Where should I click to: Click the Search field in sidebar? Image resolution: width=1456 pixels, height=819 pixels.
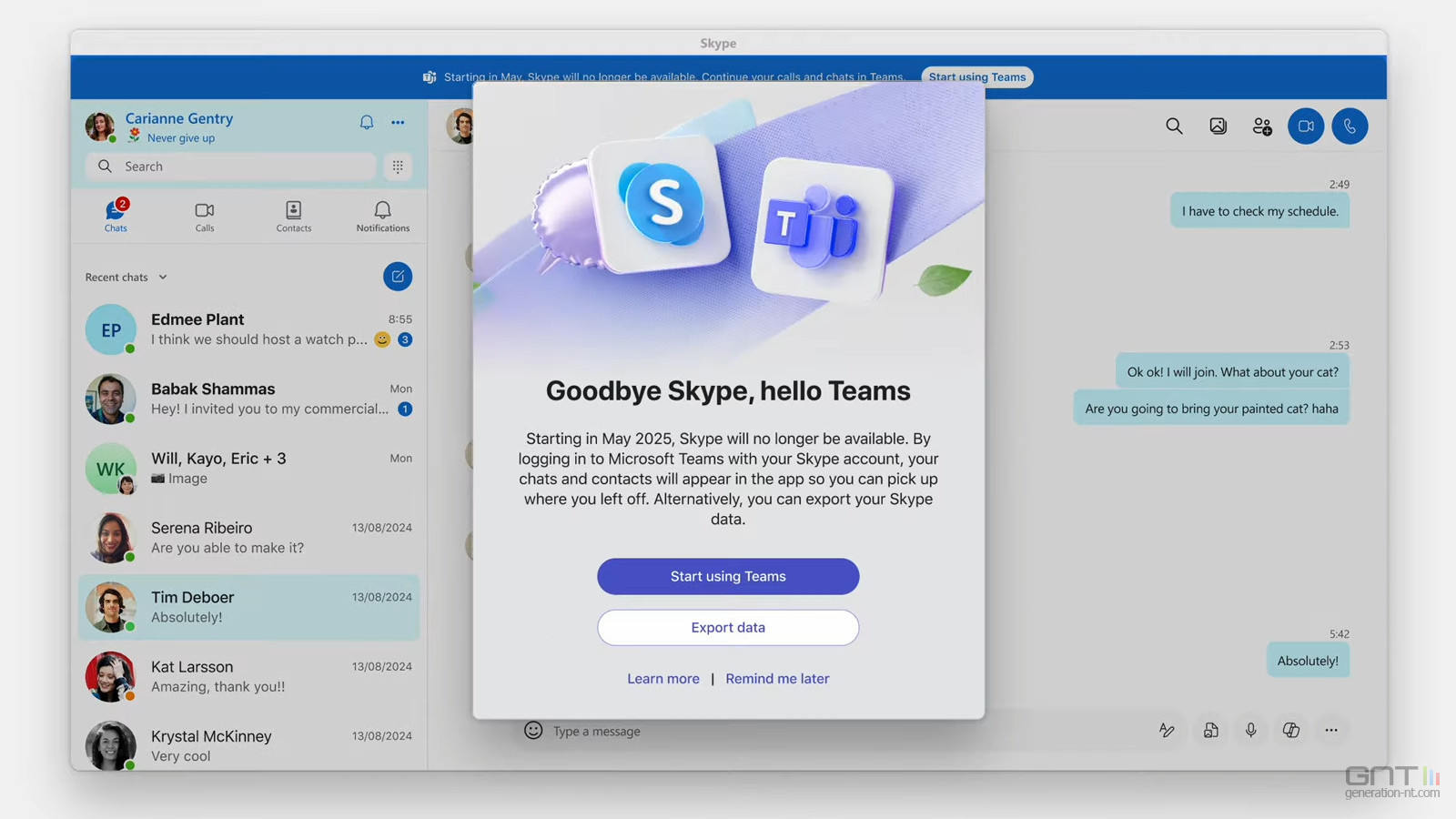[x=231, y=167]
